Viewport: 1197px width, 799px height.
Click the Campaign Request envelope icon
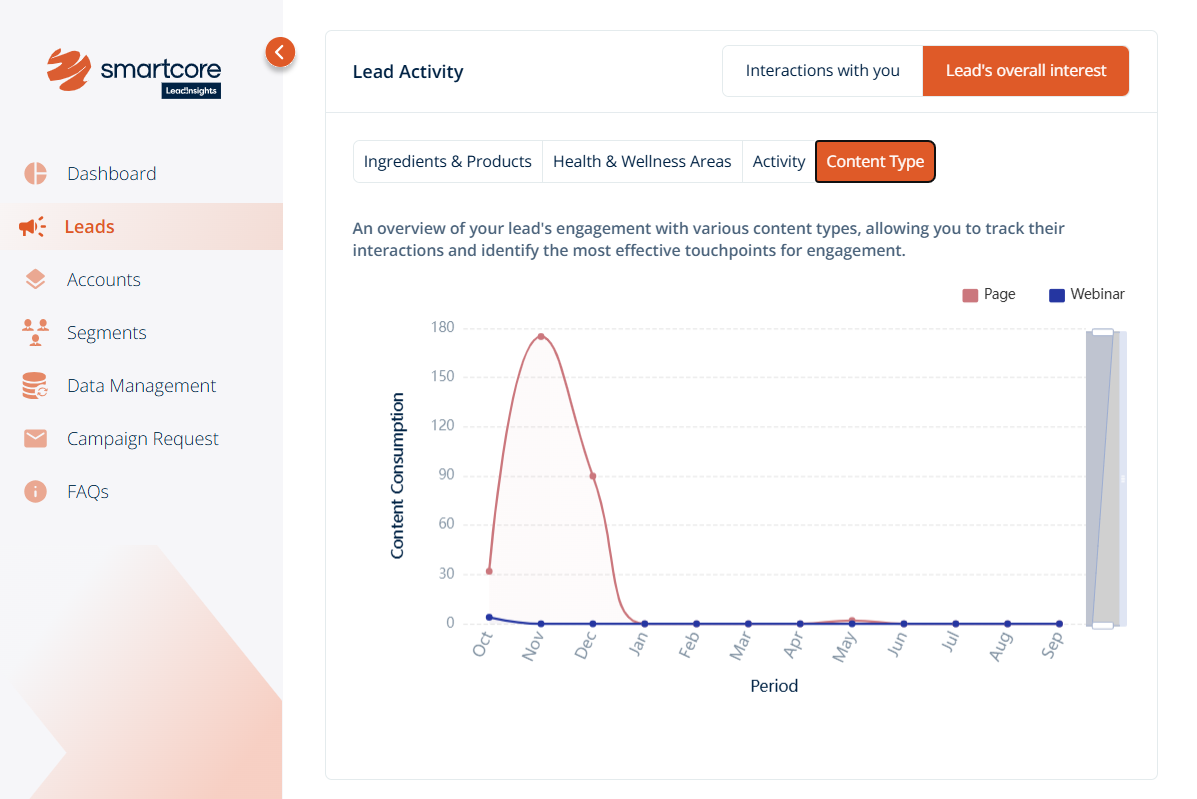tap(36, 439)
